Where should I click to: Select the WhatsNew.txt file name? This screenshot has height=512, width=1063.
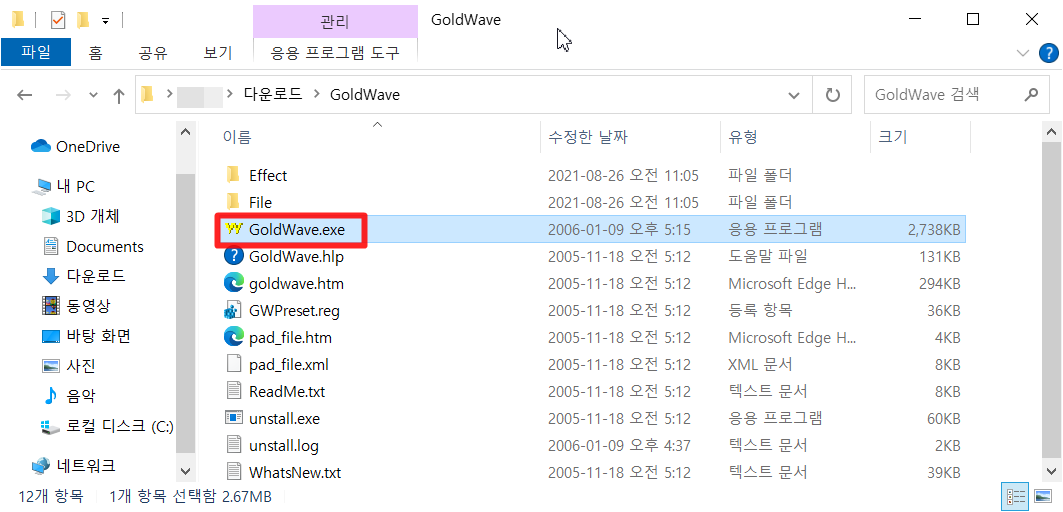coord(295,472)
